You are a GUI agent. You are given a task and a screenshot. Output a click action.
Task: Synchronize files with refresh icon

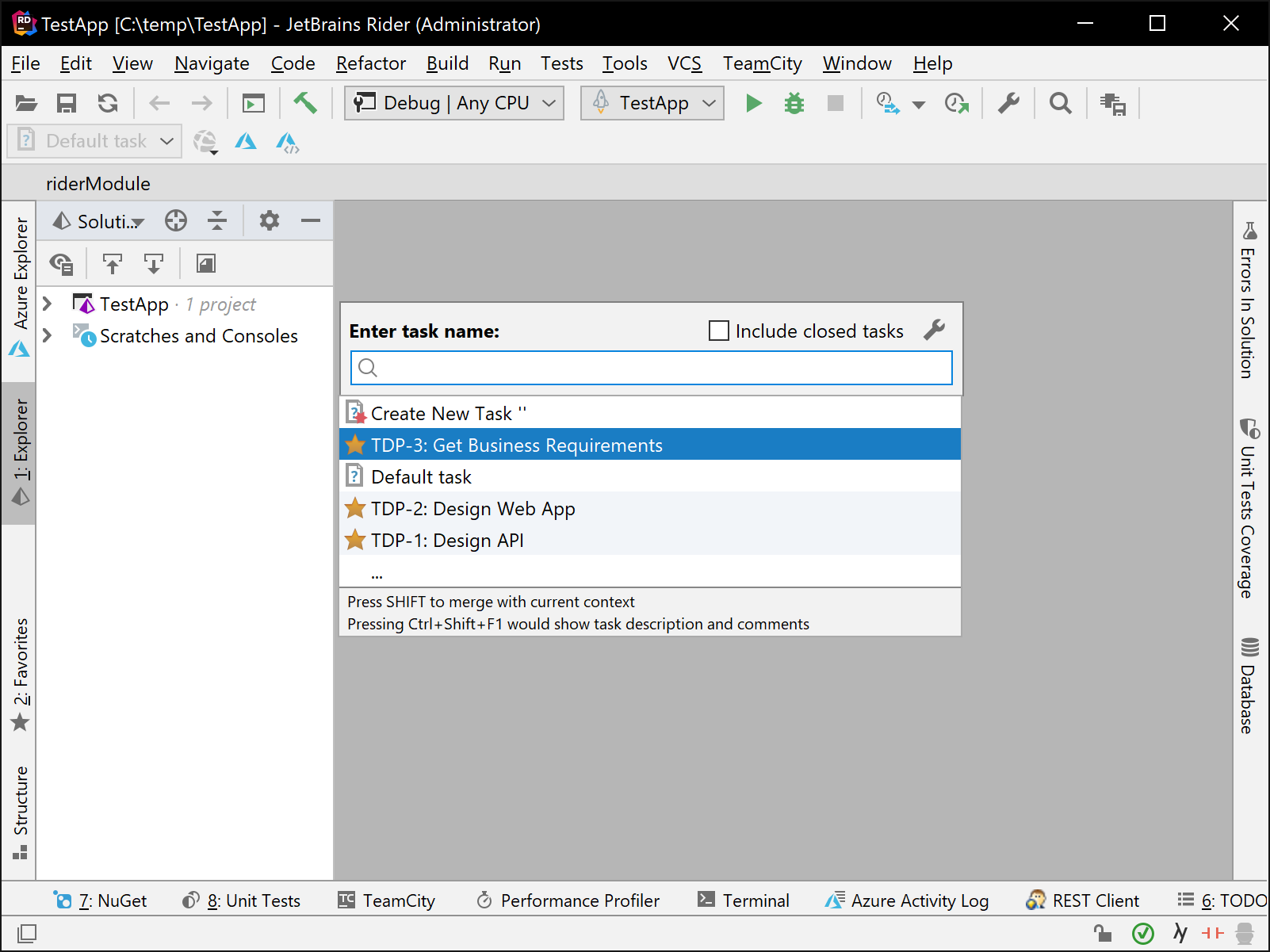(108, 103)
